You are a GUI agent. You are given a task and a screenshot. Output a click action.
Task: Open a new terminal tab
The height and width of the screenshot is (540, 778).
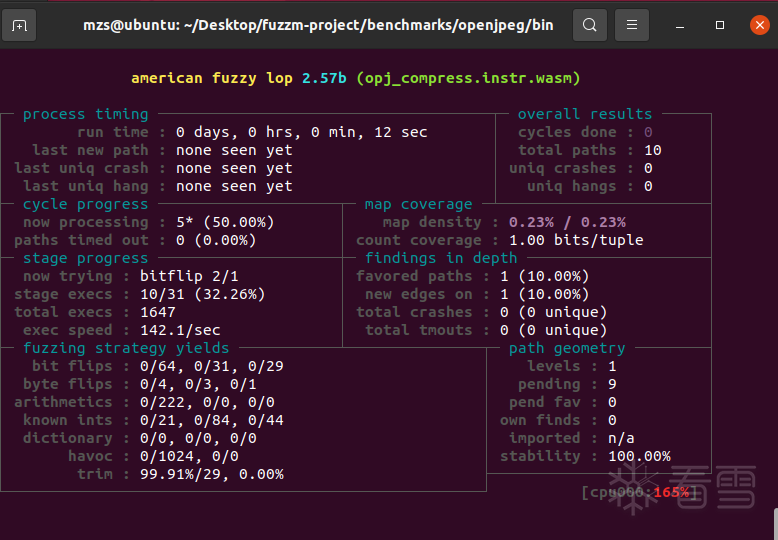20,25
